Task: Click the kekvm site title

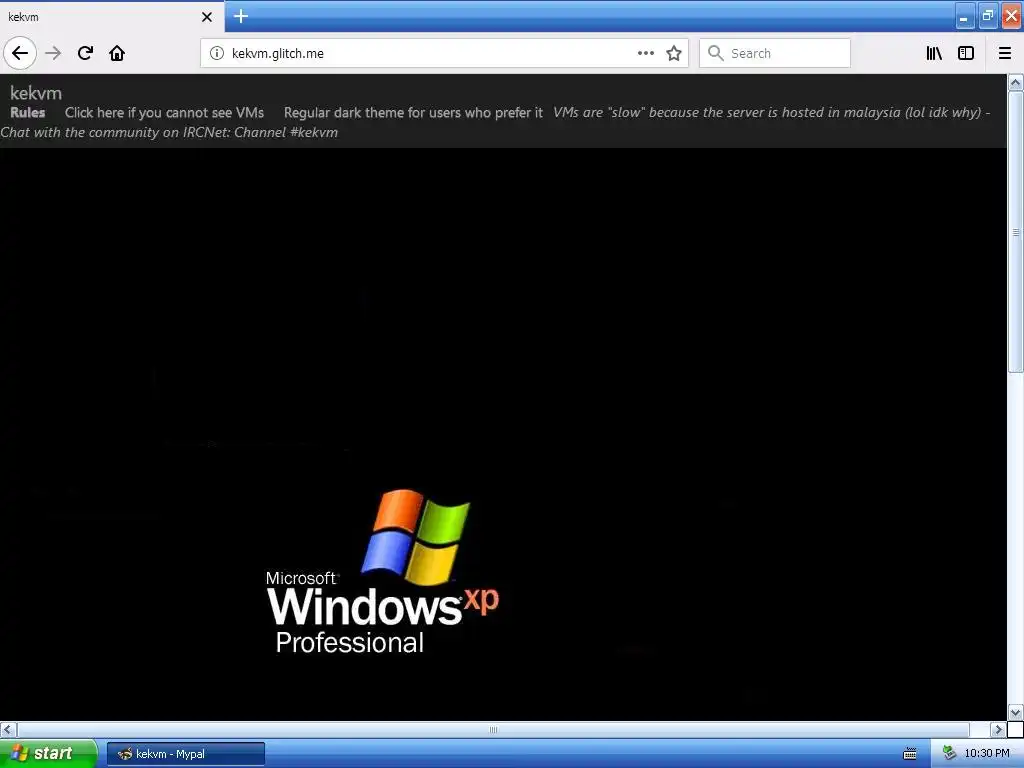Action: (x=36, y=93)
